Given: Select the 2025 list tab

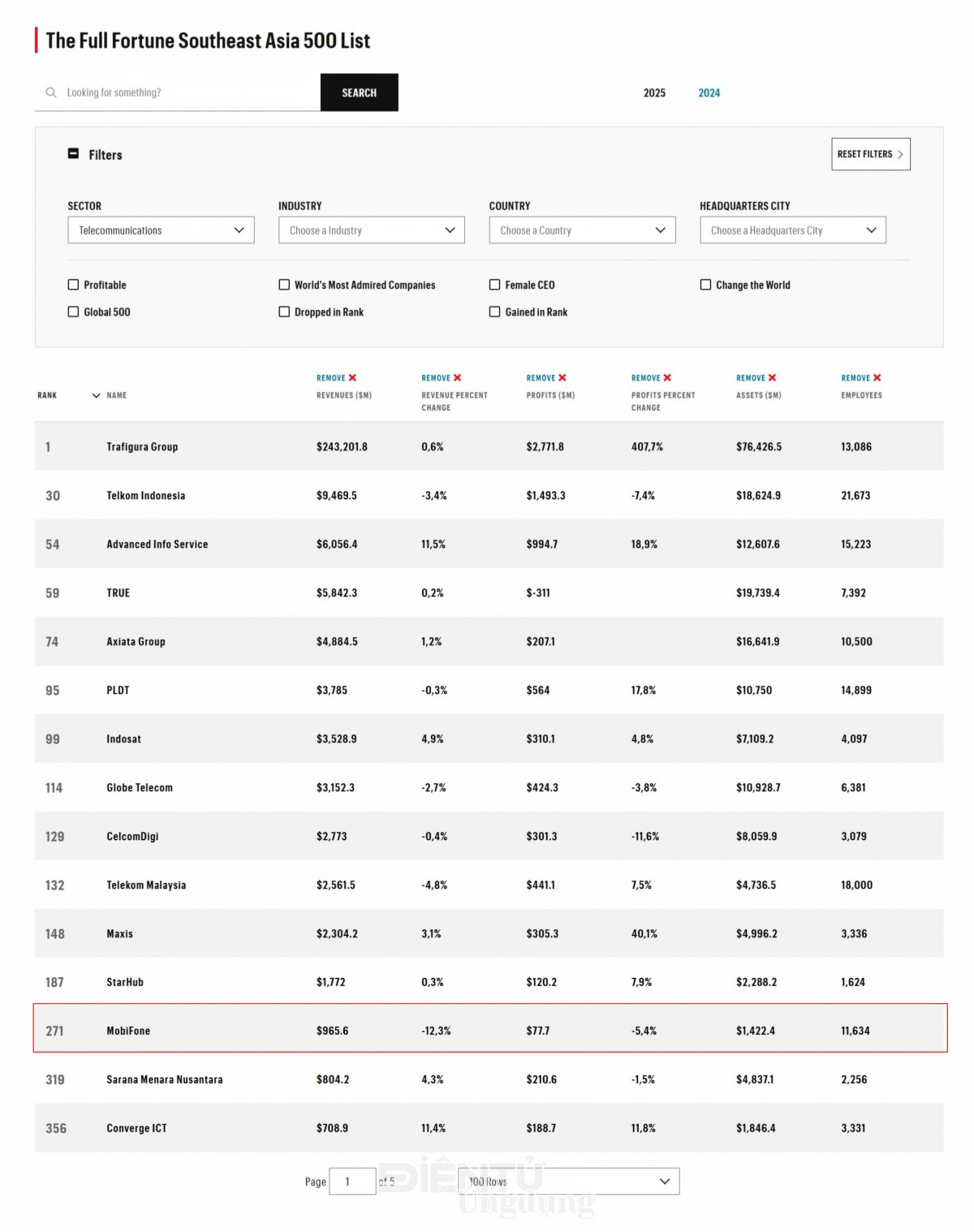Looking at the screenshot, I should (654, 93).
